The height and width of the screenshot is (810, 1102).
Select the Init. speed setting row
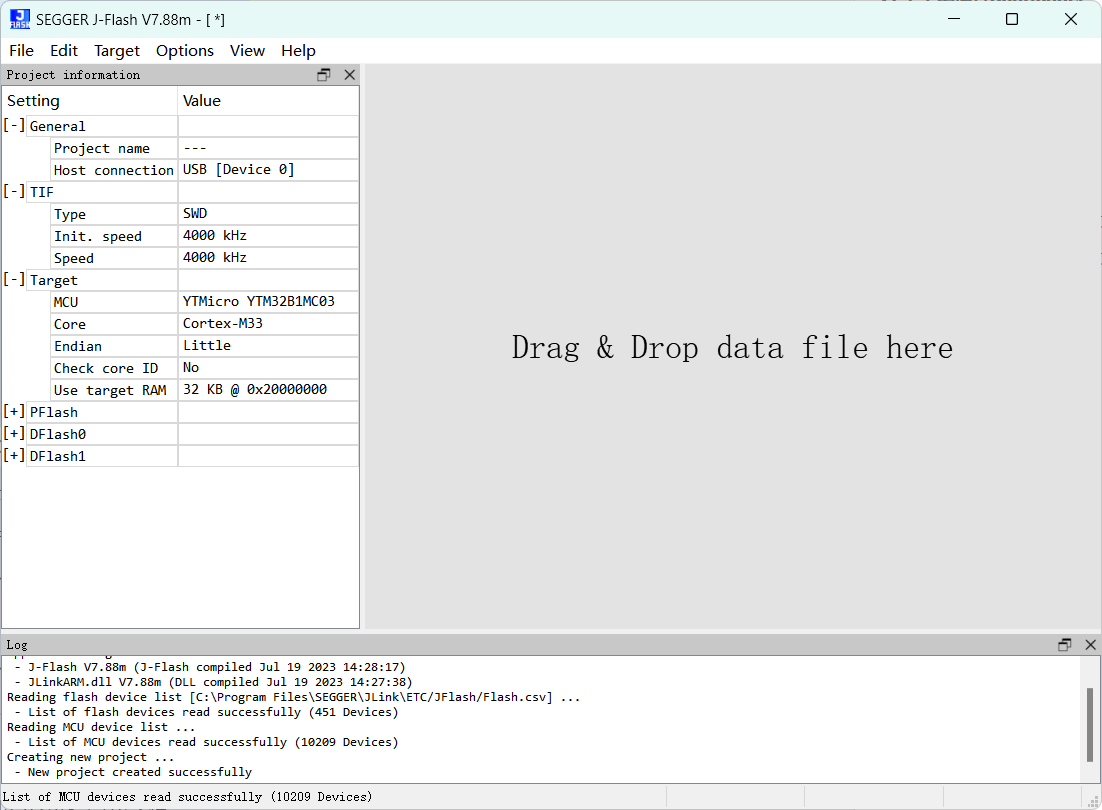pyautogui.click(x=114, y=236)
